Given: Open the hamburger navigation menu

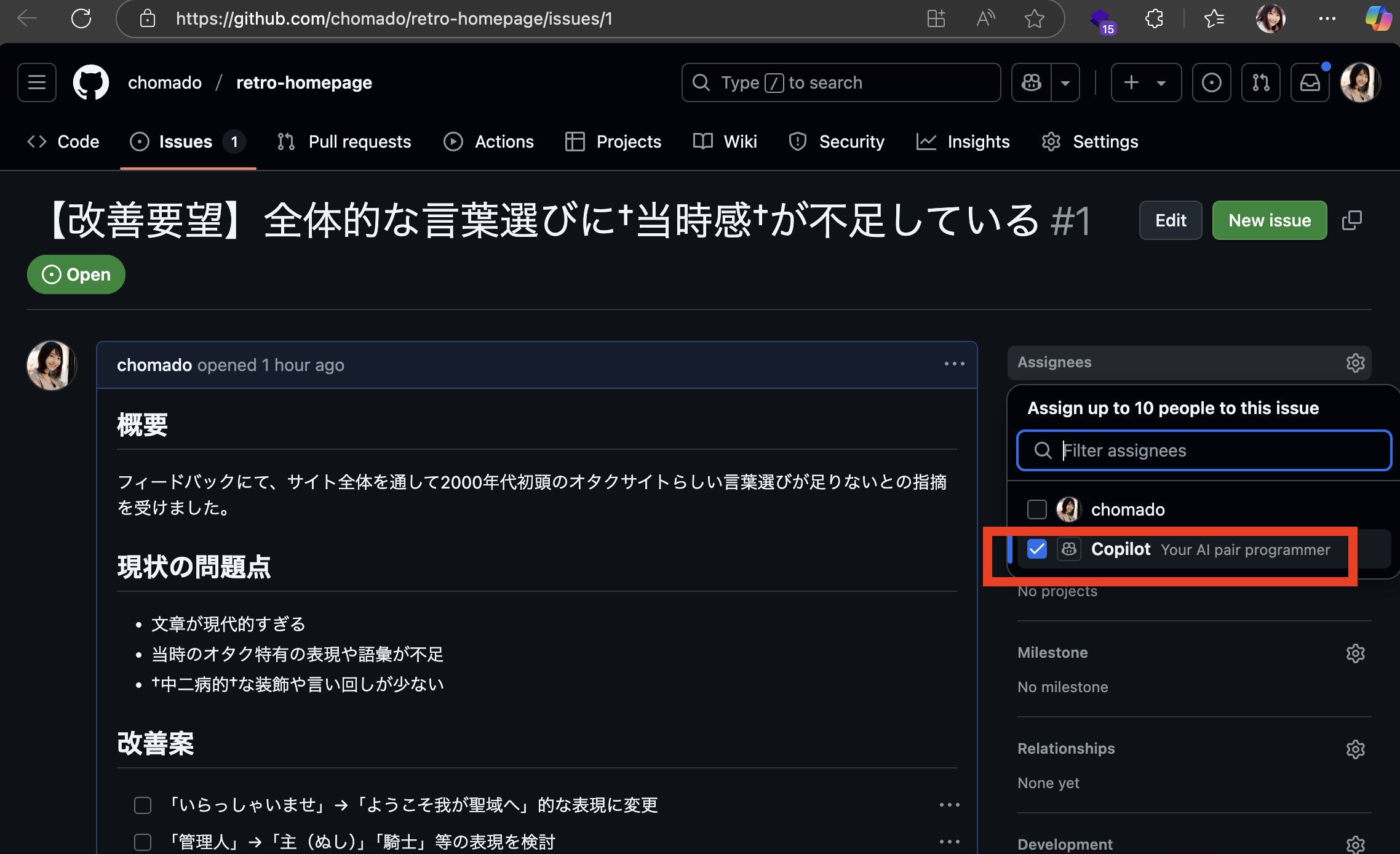Looking at the screenshot, I should 37,82.
